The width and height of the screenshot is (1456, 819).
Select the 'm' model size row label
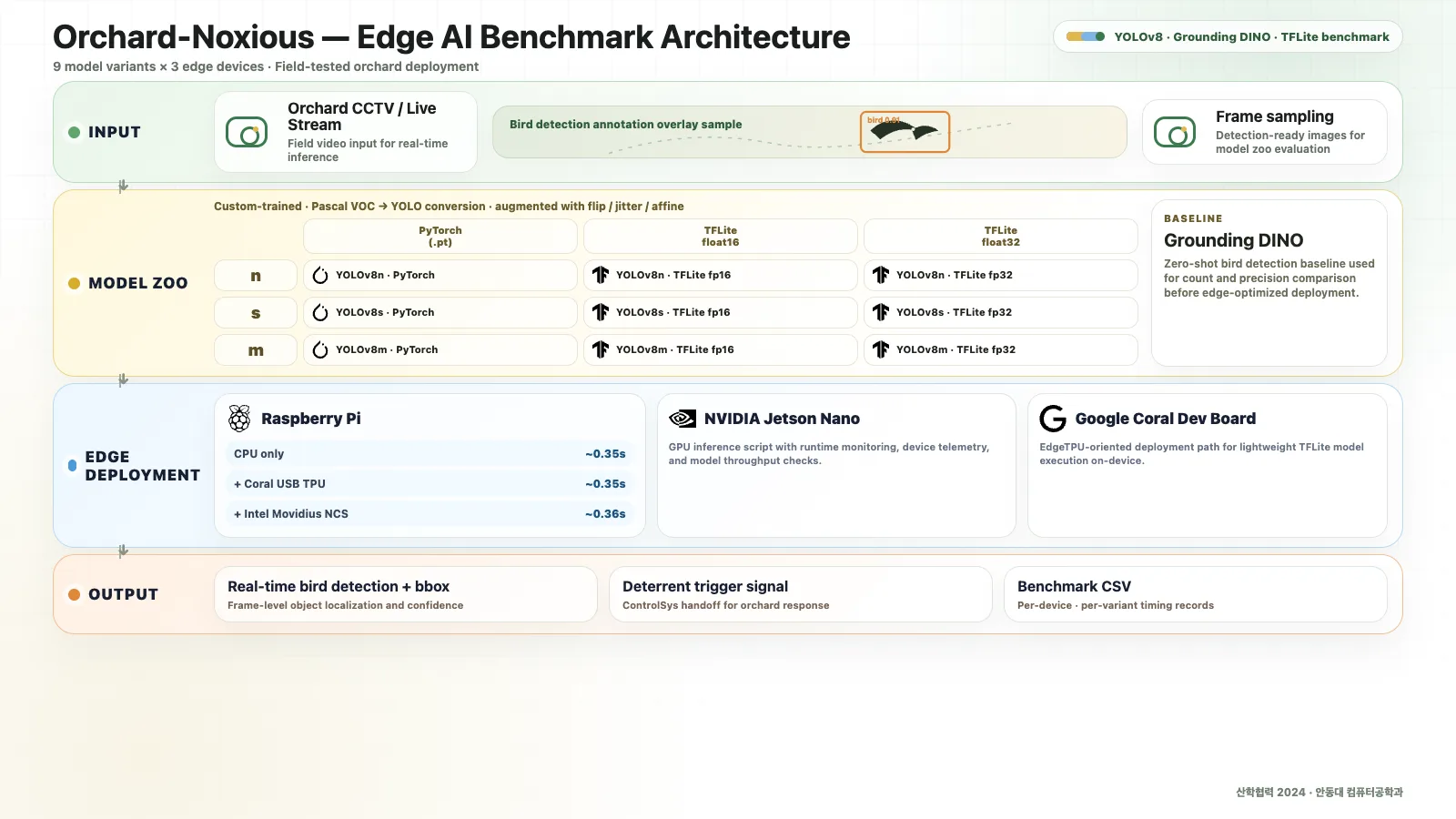[256, 349]
